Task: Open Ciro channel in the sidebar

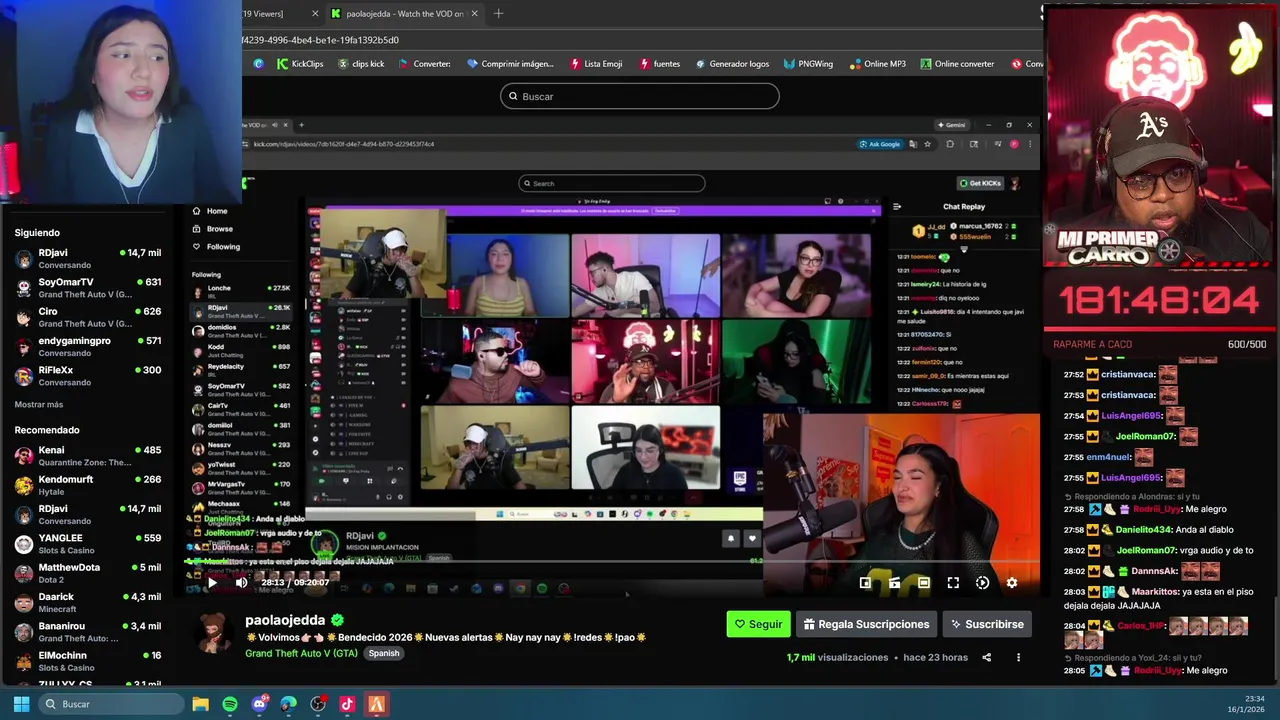Action: coord(88,317)
